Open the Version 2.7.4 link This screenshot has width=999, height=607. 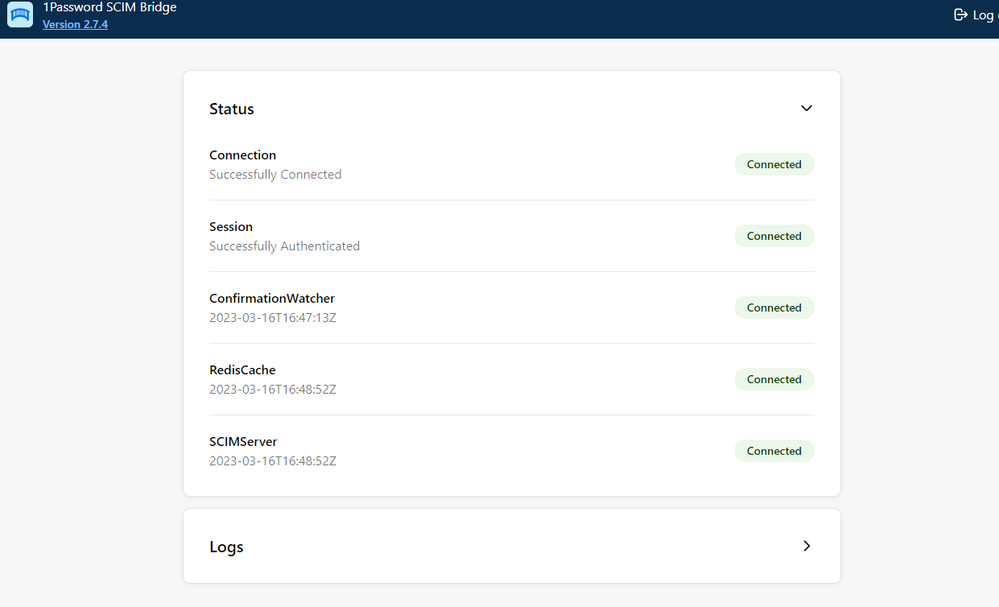click(75, 24)
